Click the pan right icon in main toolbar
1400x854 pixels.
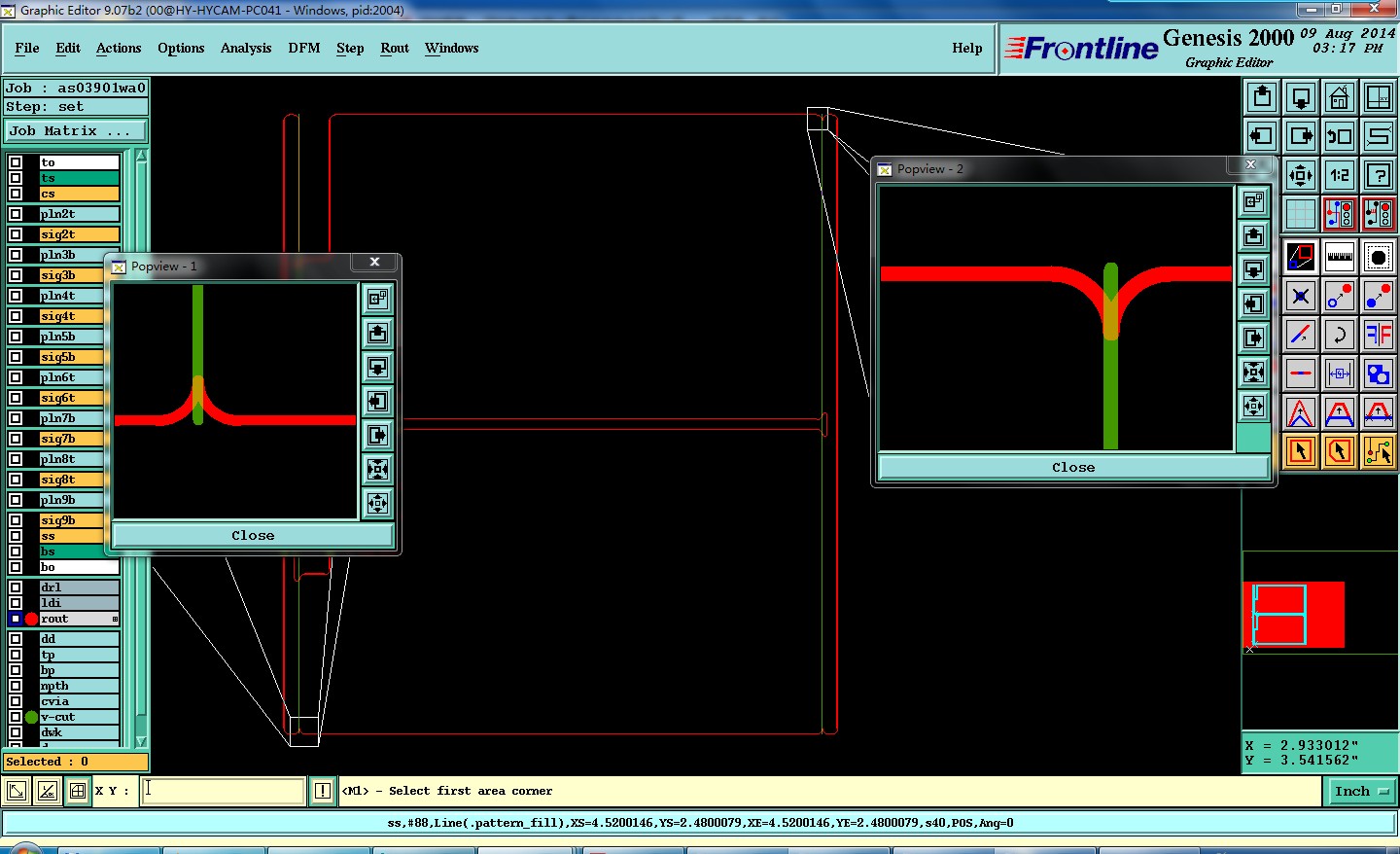(1301, 136)
